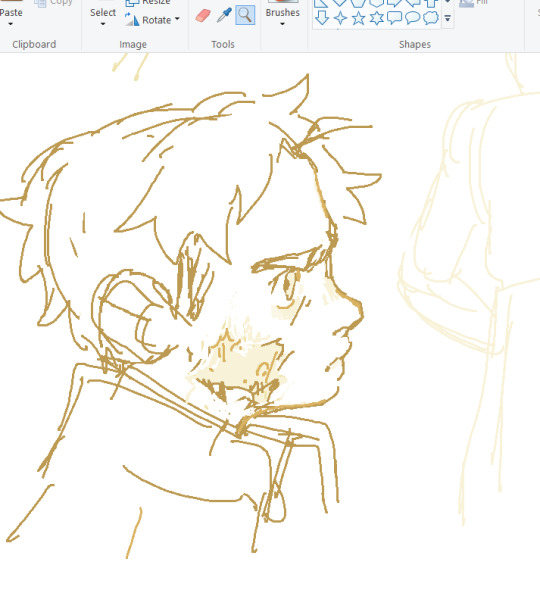Choose the rounded rectangular callout shape
The image size is (540, 590).
pyautogui.click(x=394, y=18)
